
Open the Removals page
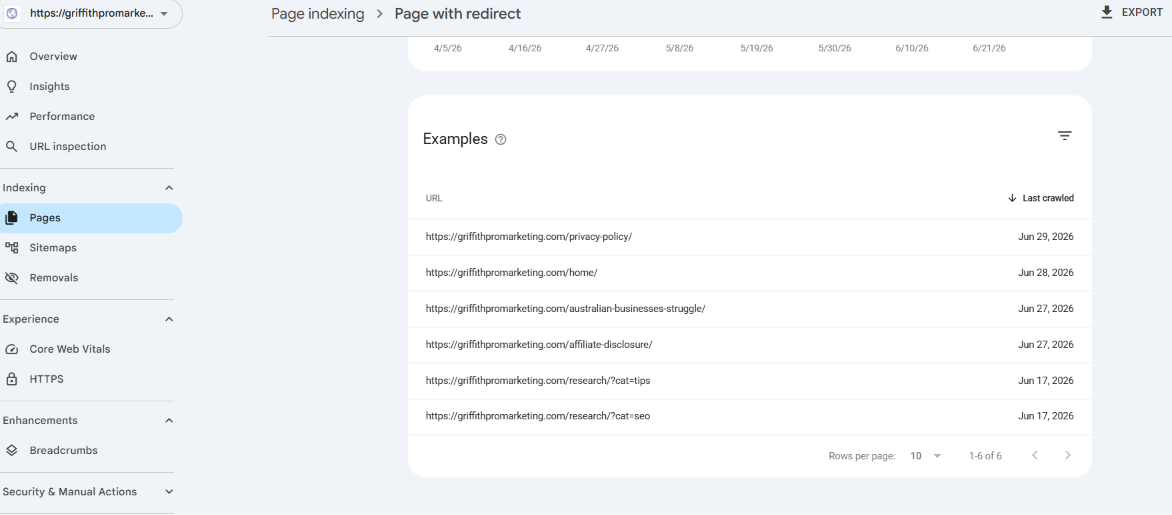(54, 278)
